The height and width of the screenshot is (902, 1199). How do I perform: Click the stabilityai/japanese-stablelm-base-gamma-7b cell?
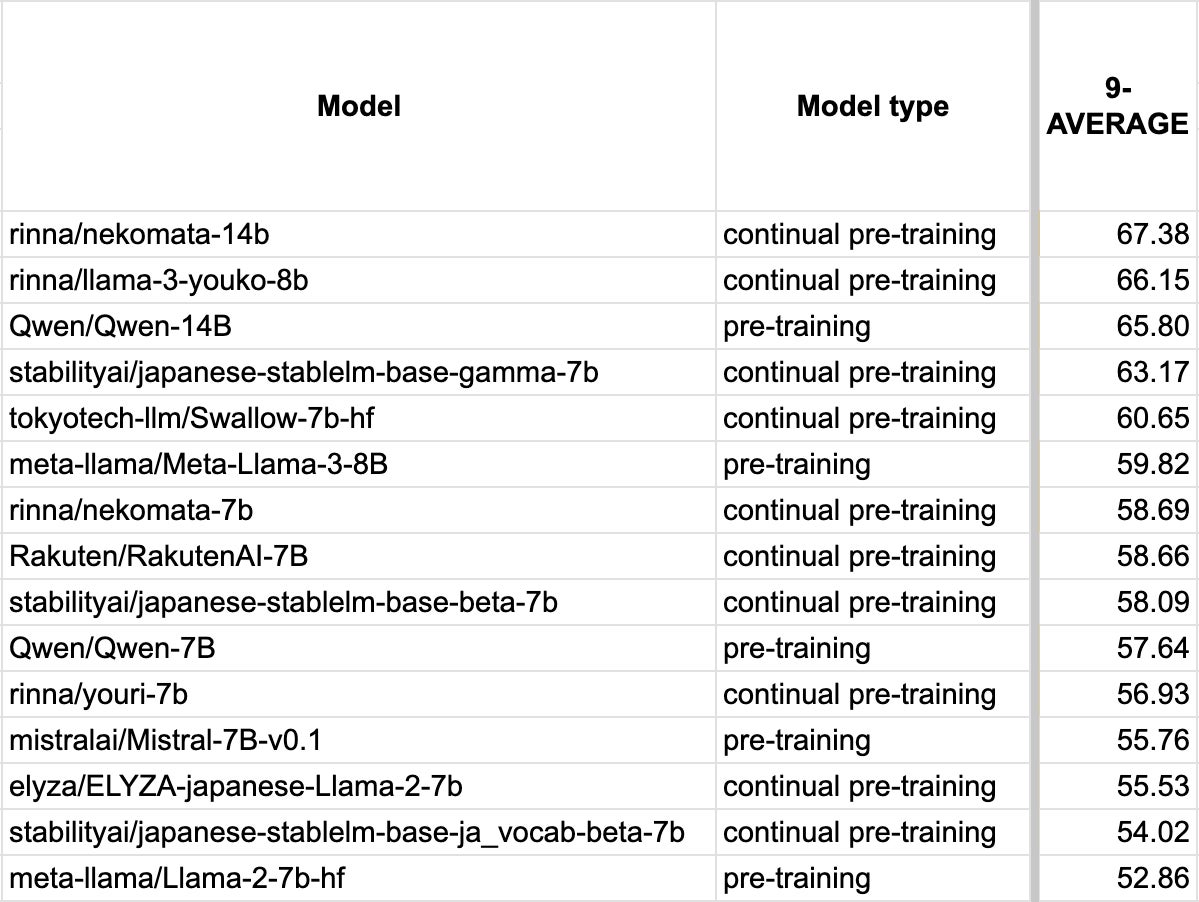[x=303, y=373]
